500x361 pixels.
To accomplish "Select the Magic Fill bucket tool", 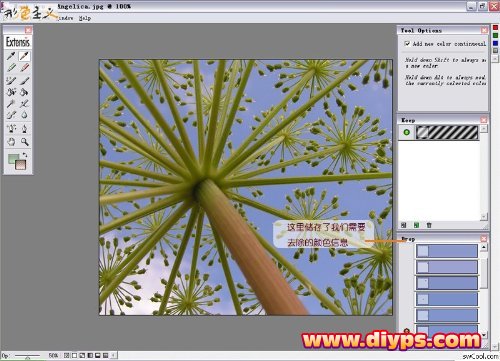I will pyautogui.click(x=11, y=92).
